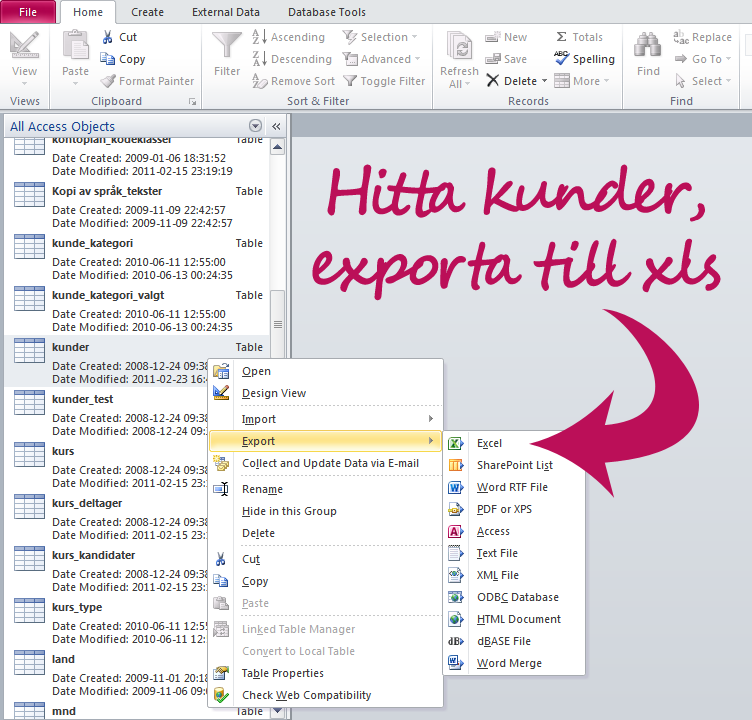752x720 pixels.
Task: Click the Excel export icon
Action: coord(456,443)
